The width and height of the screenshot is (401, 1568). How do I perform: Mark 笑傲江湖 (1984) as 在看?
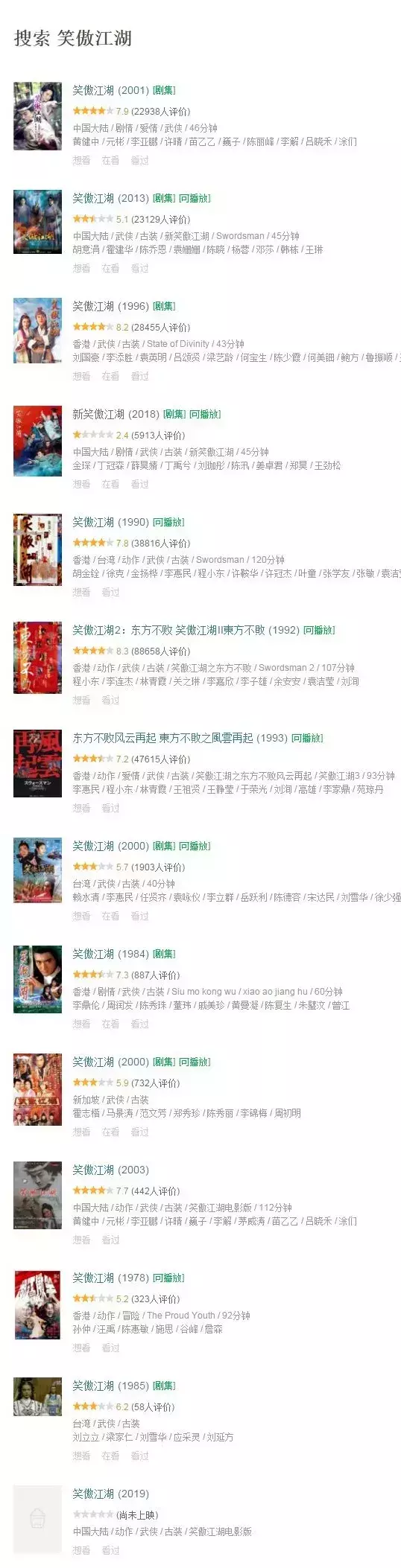coord(110,1024)
